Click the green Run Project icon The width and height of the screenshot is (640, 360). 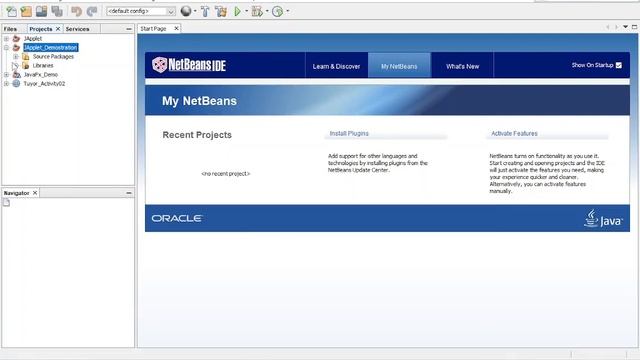(x=237, y=11)
